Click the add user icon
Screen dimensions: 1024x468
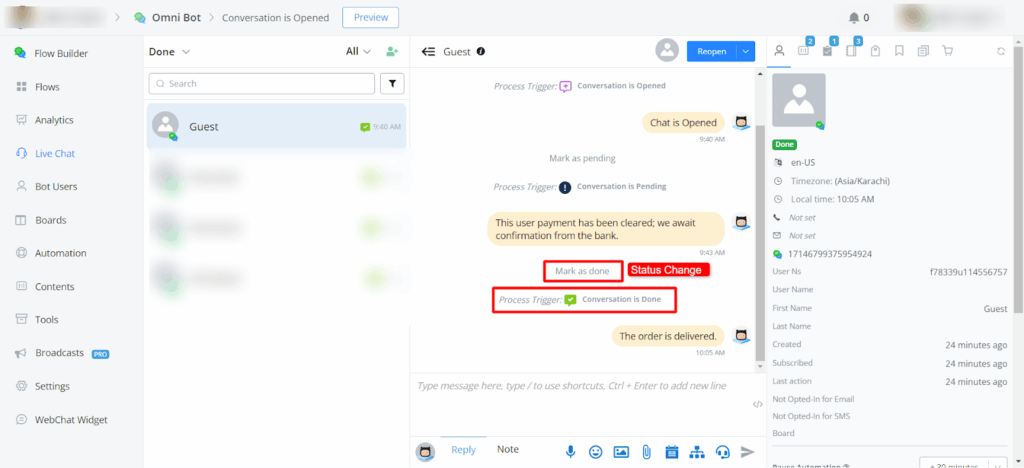click(392, 51)
